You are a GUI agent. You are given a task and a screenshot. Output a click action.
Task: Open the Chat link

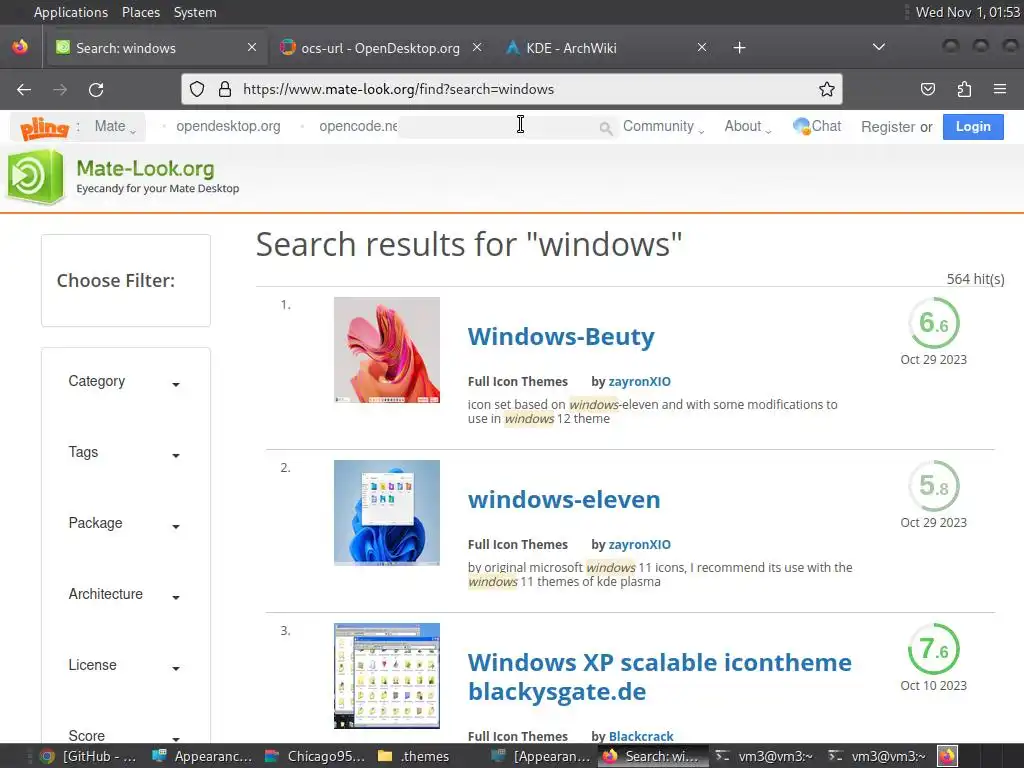point(817,126)
